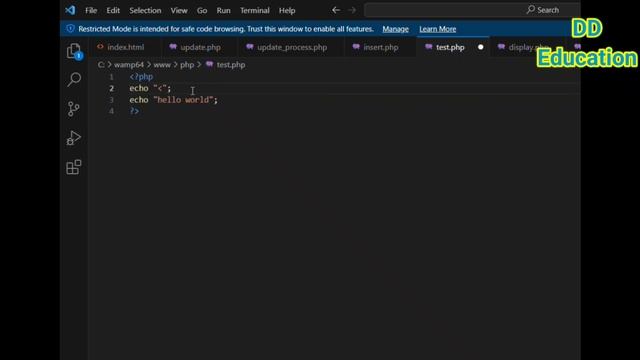Image resolution: width=640 pixels, height=360 pixels.
Task: Open the Selection menu
Action: coord(145,11)
